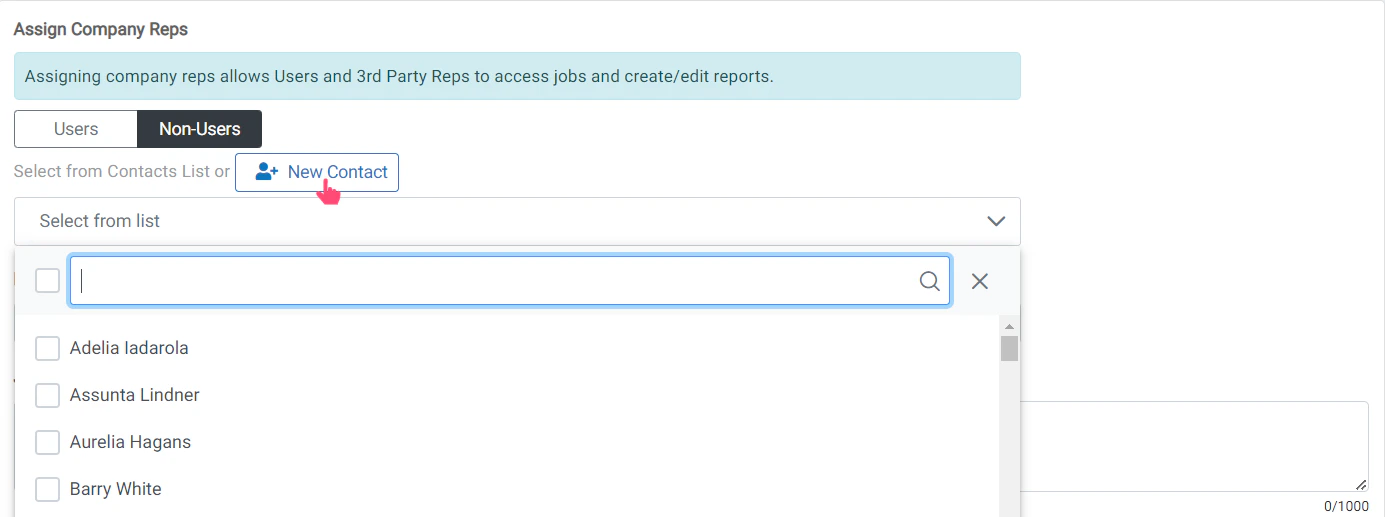Check the Adelia Iadarola checkbox
This screenshot has height=517, width=1385.
47,348
